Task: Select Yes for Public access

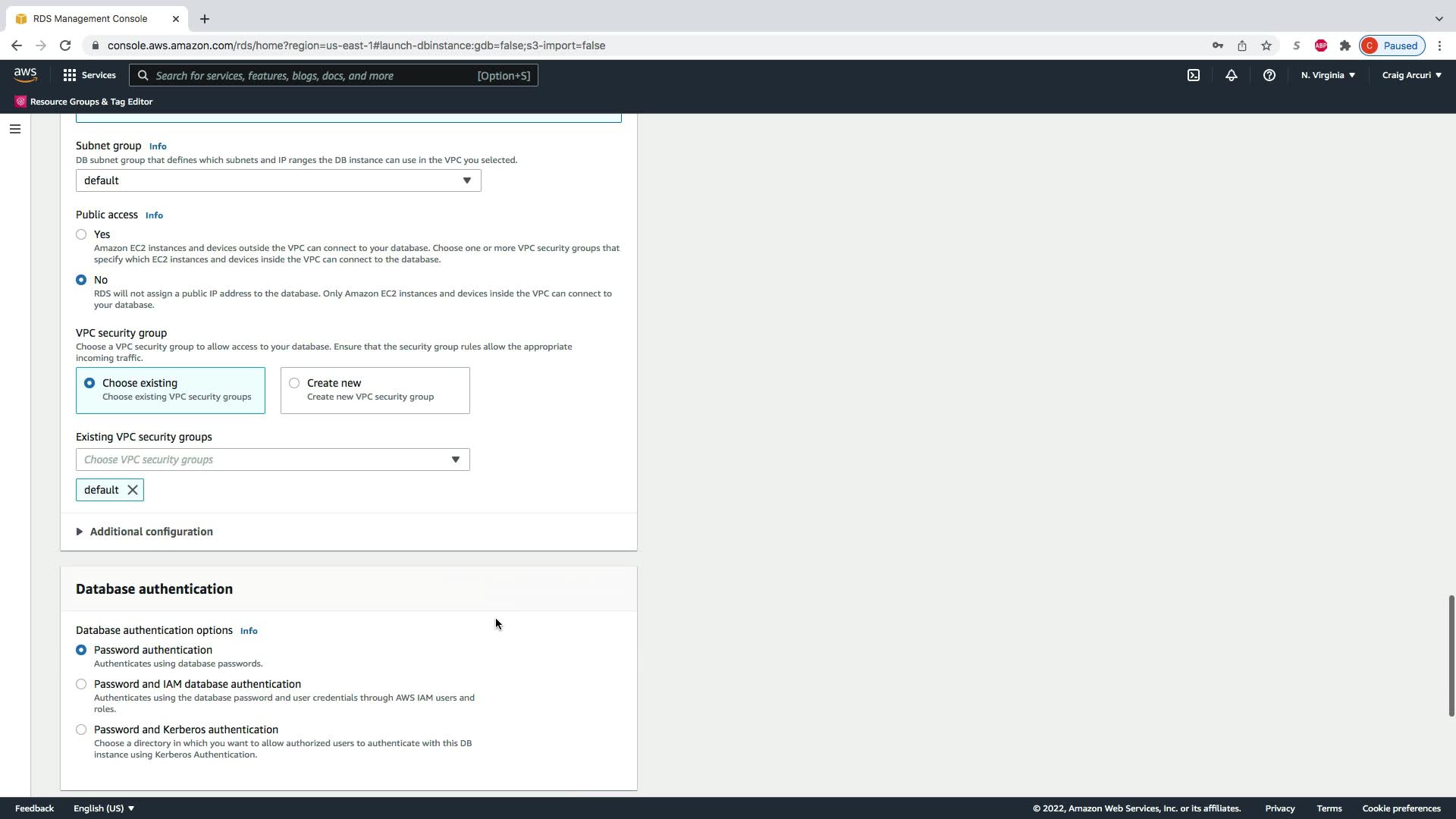Action: tap(81, 234)
